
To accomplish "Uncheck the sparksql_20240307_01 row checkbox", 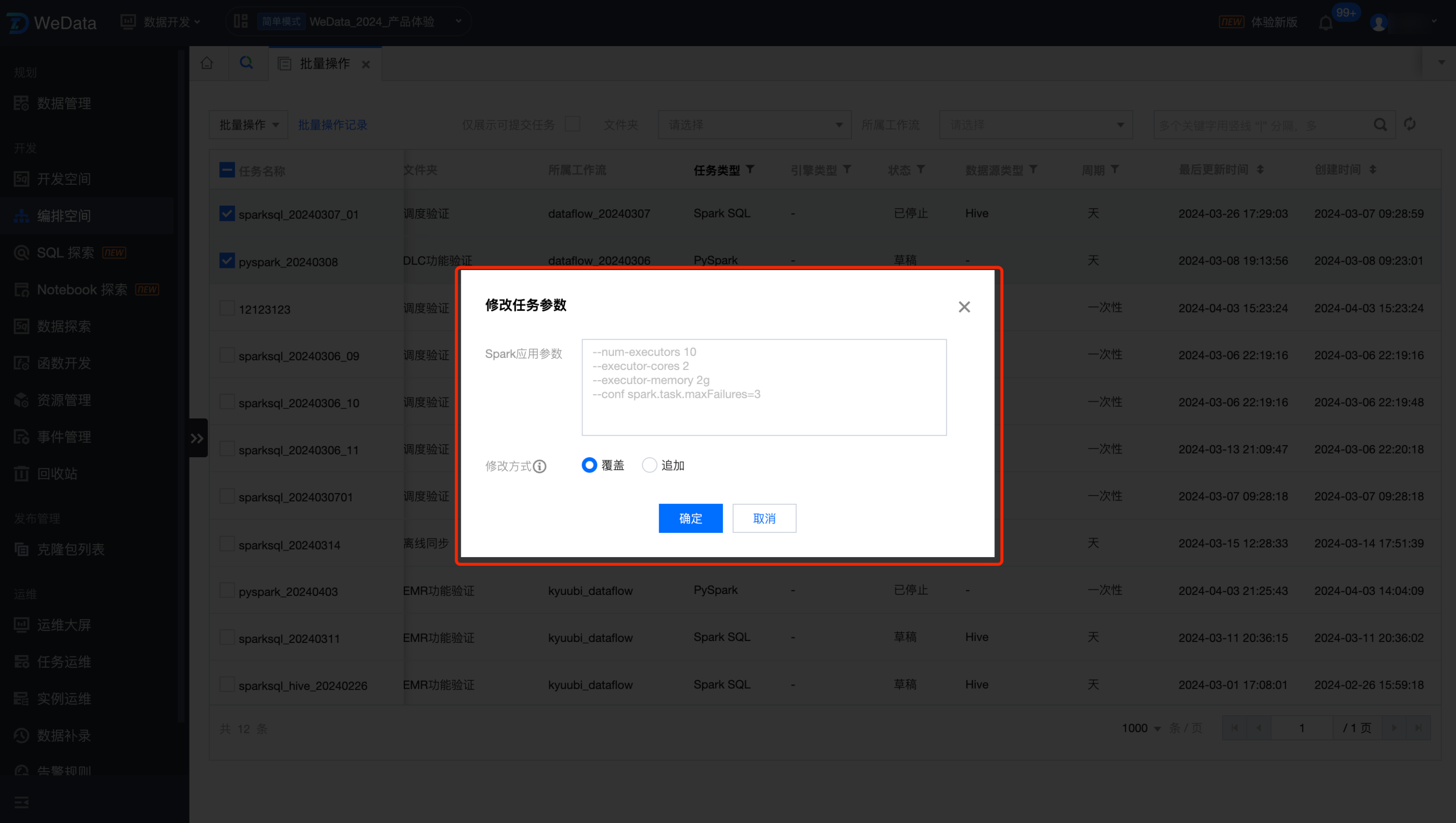I will (x=227, y=214).
